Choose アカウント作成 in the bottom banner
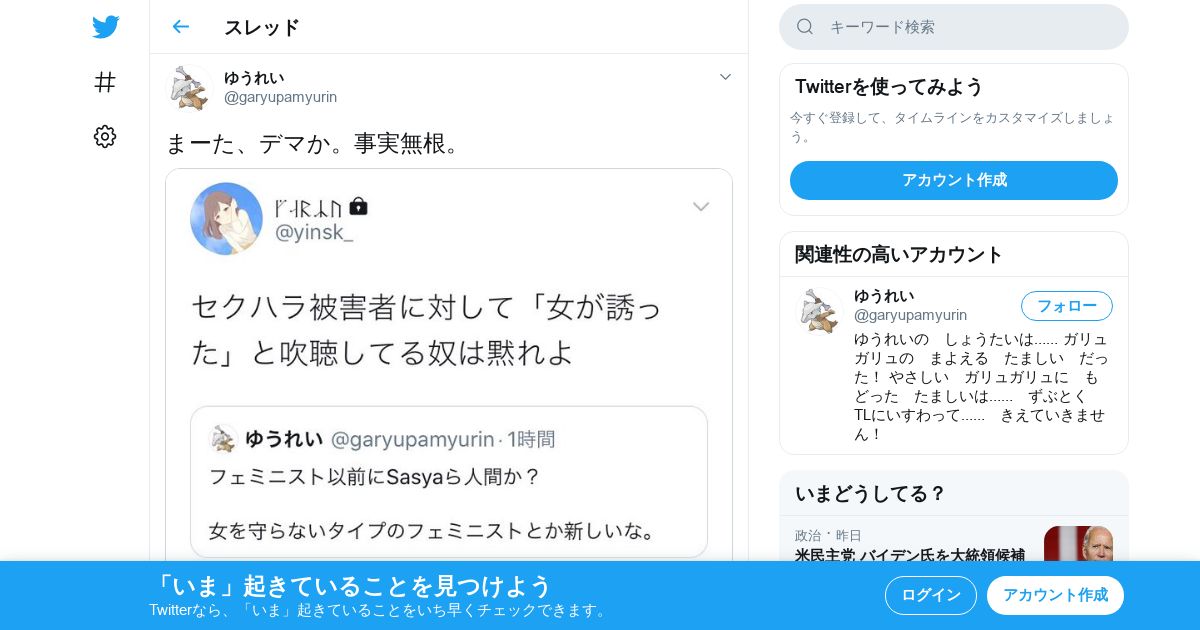This screenshot has height=630, width=1200. pos(1055,595)
